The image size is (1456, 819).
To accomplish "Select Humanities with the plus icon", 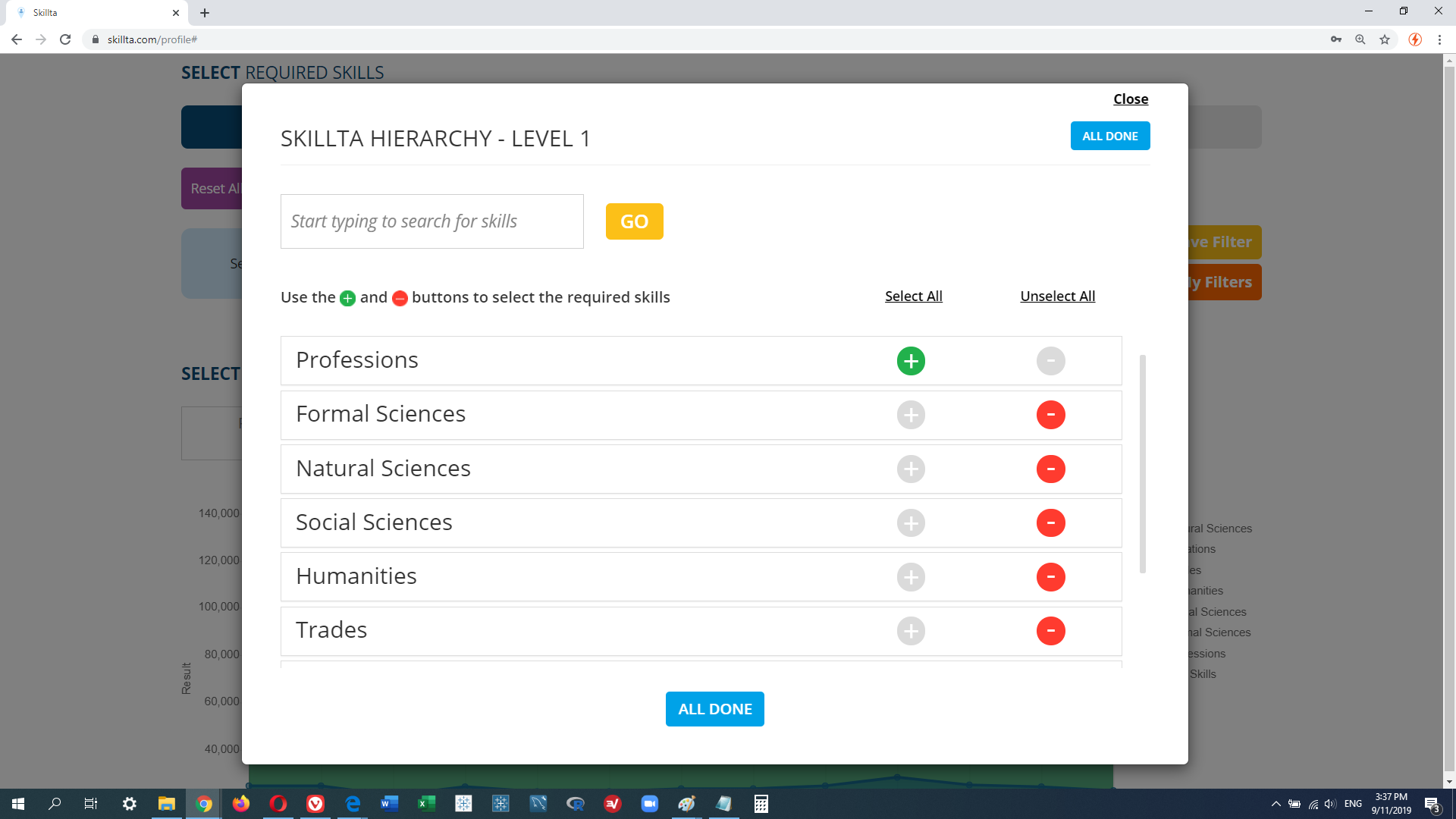I will [x=911, y=577].
